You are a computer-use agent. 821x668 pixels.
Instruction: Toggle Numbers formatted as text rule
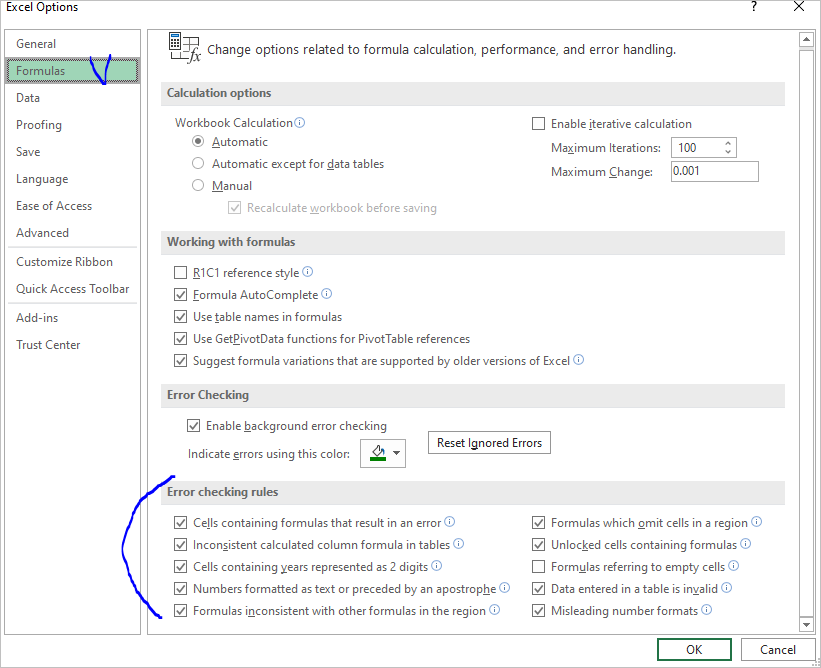tap(180, 588)
